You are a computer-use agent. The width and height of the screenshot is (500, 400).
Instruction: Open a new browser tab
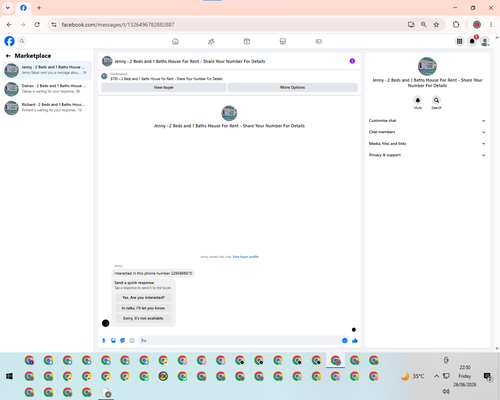click(x=39, y=8)
